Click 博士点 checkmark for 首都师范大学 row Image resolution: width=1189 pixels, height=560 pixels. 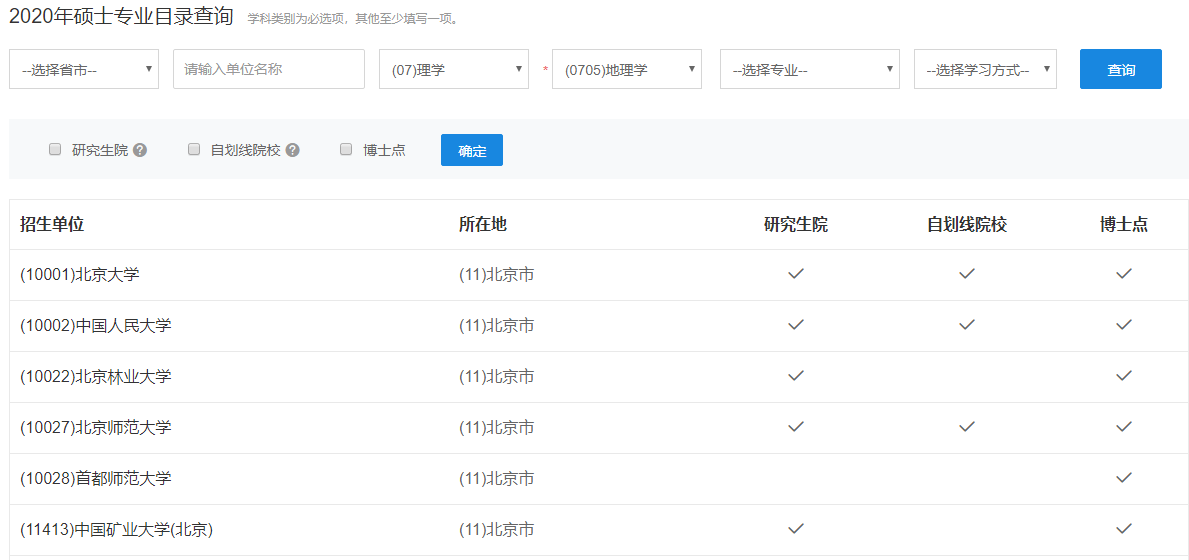pyautogui.click(x=1124, y=478)
